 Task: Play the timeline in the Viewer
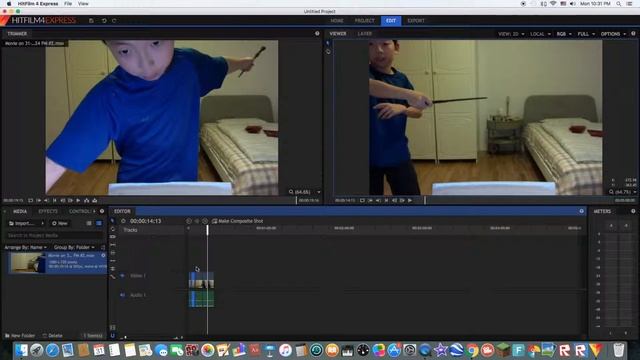coord(410,200)
